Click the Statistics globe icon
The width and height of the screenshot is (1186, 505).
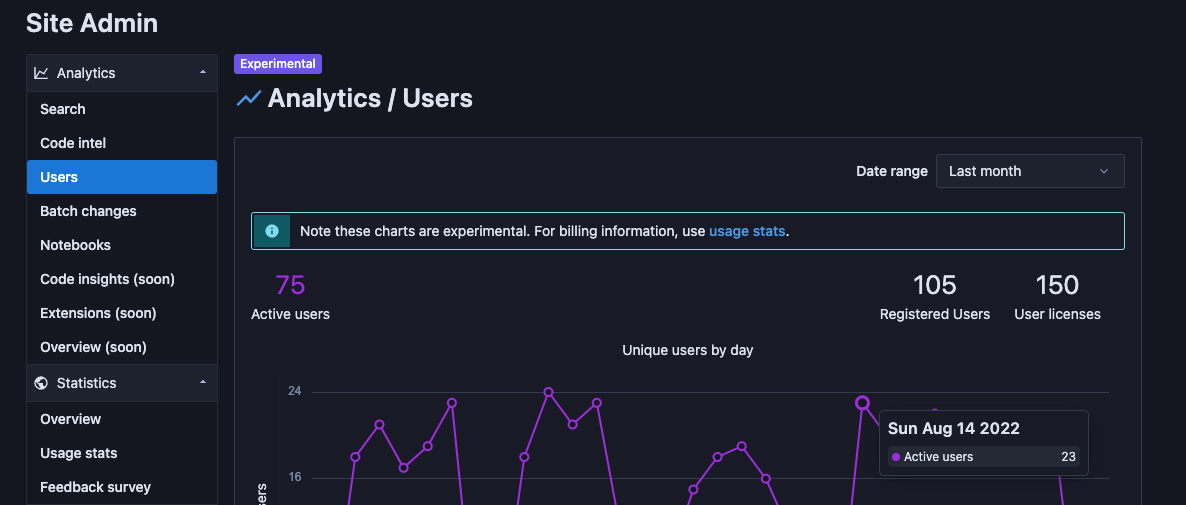click(x=42, y=383)
